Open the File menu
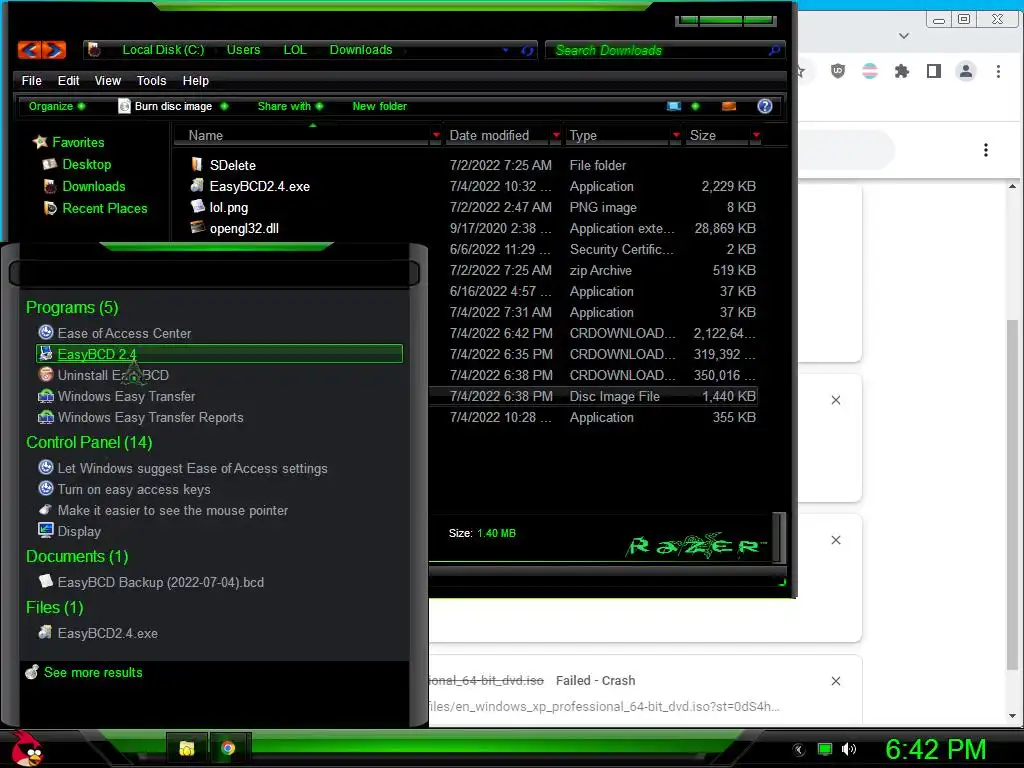This screenshot has width=1024, height=768. click(31, 80)
